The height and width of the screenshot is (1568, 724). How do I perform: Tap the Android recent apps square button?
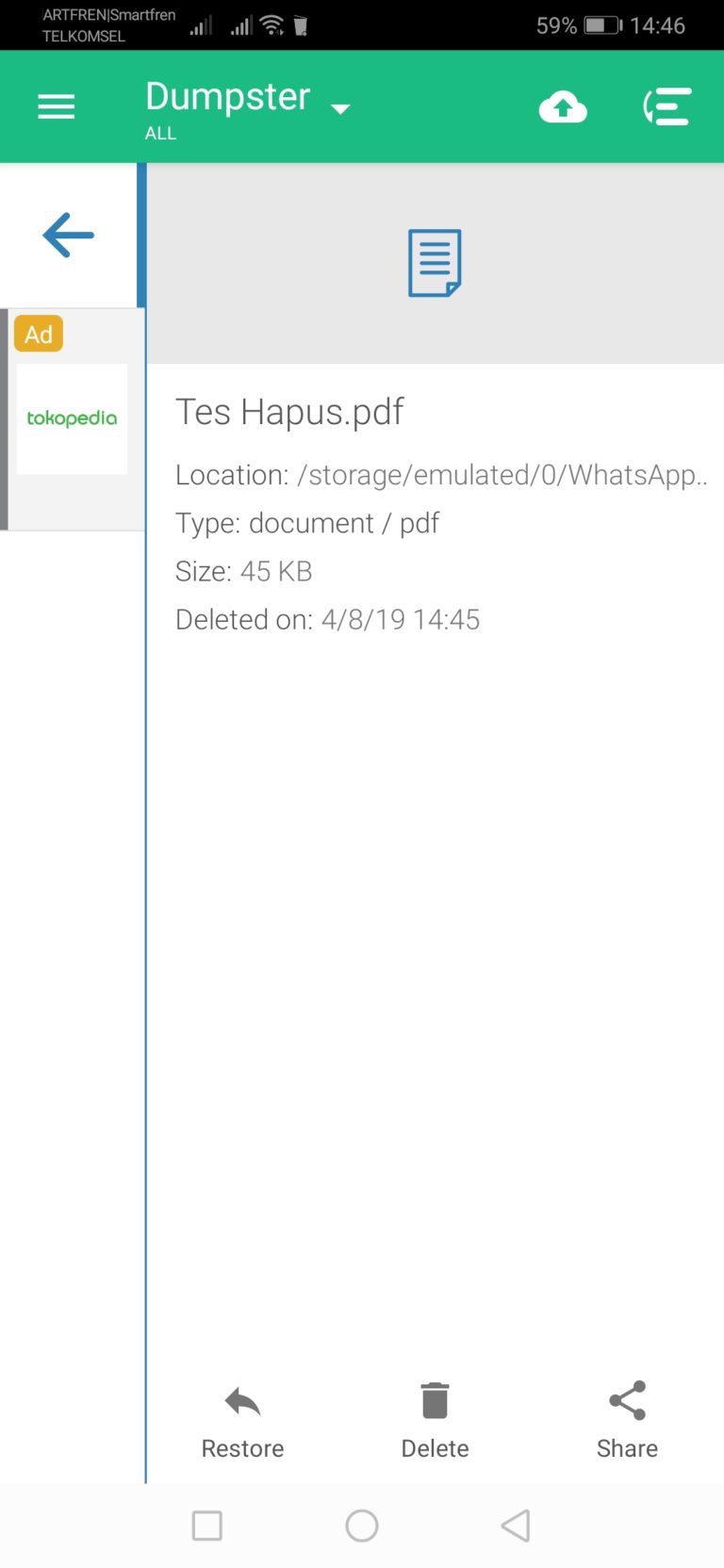[x=207, y=1526]
